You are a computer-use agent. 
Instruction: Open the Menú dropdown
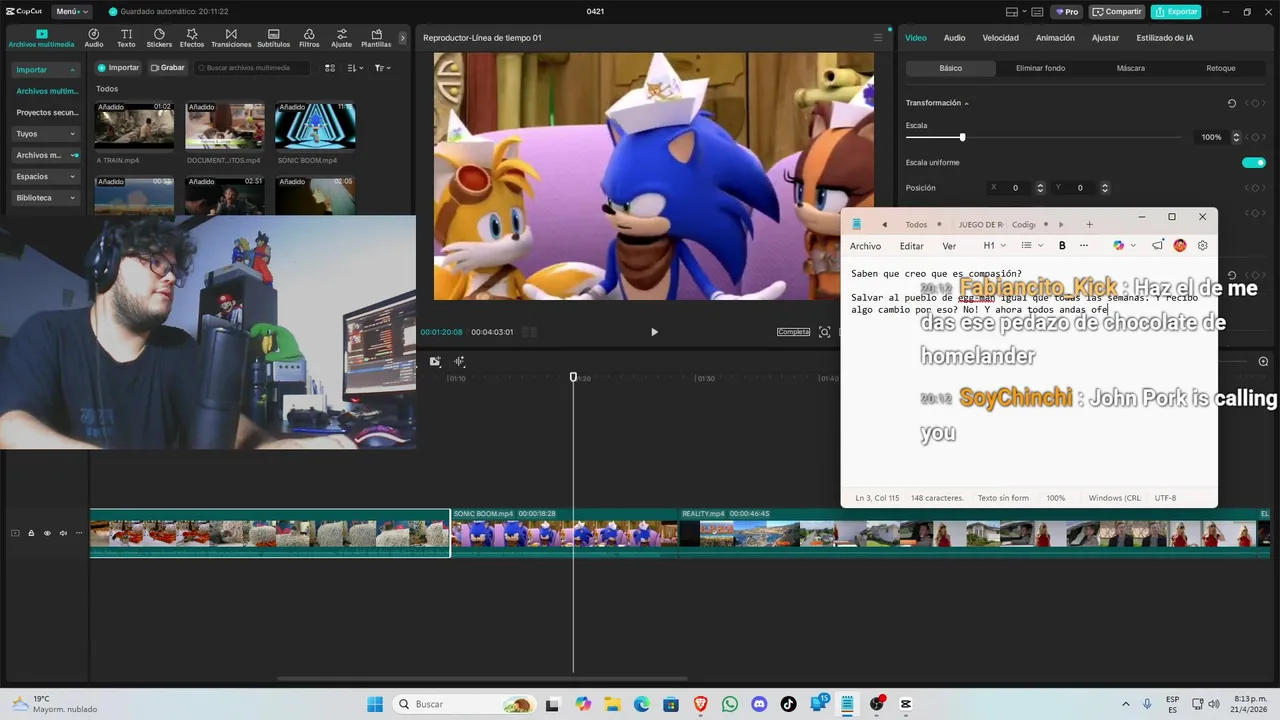pos(72,12)
